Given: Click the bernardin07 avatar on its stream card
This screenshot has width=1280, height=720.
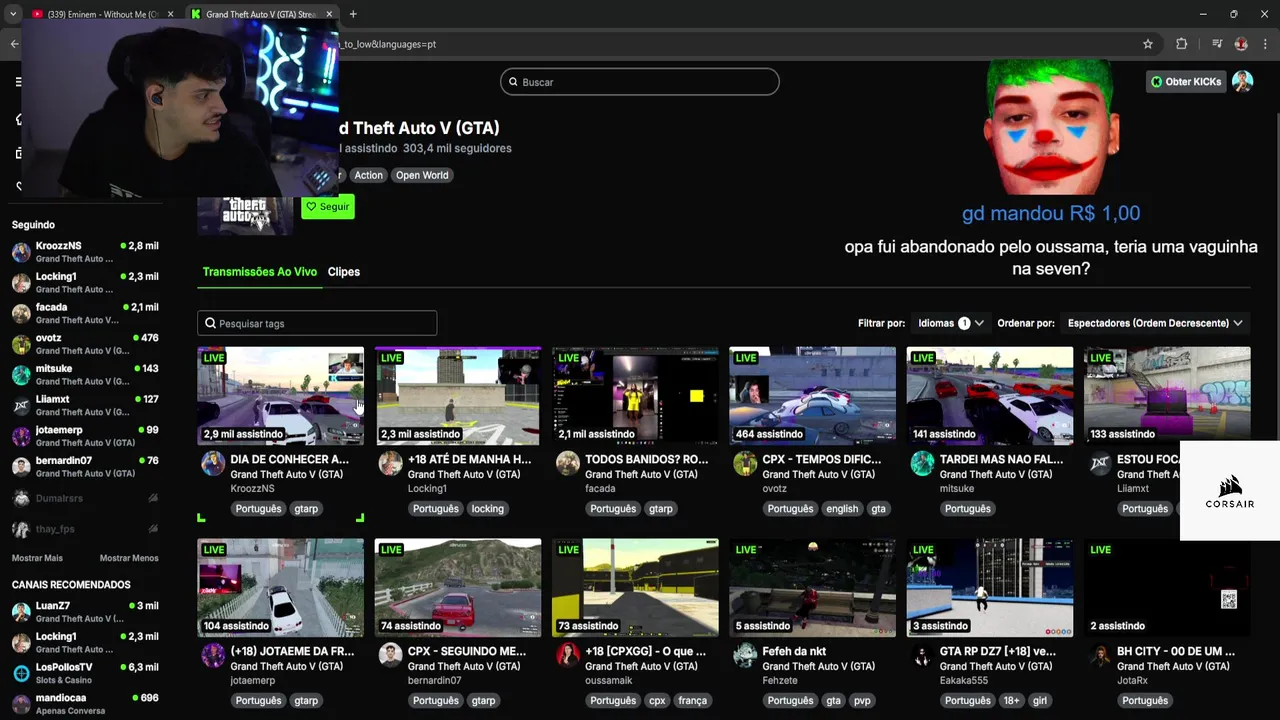Looking at the screenshot, I should point(390,655).
